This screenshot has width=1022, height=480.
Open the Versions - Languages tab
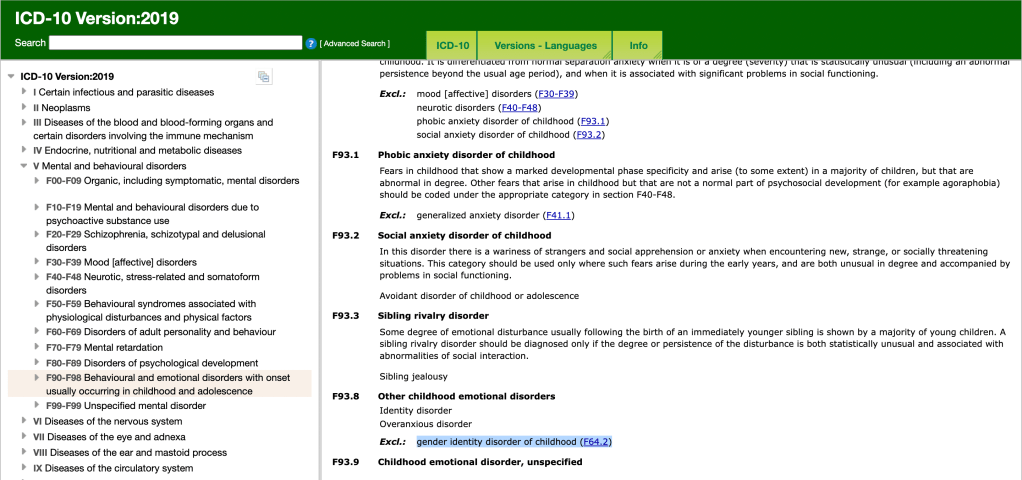[x=545, y=46]
